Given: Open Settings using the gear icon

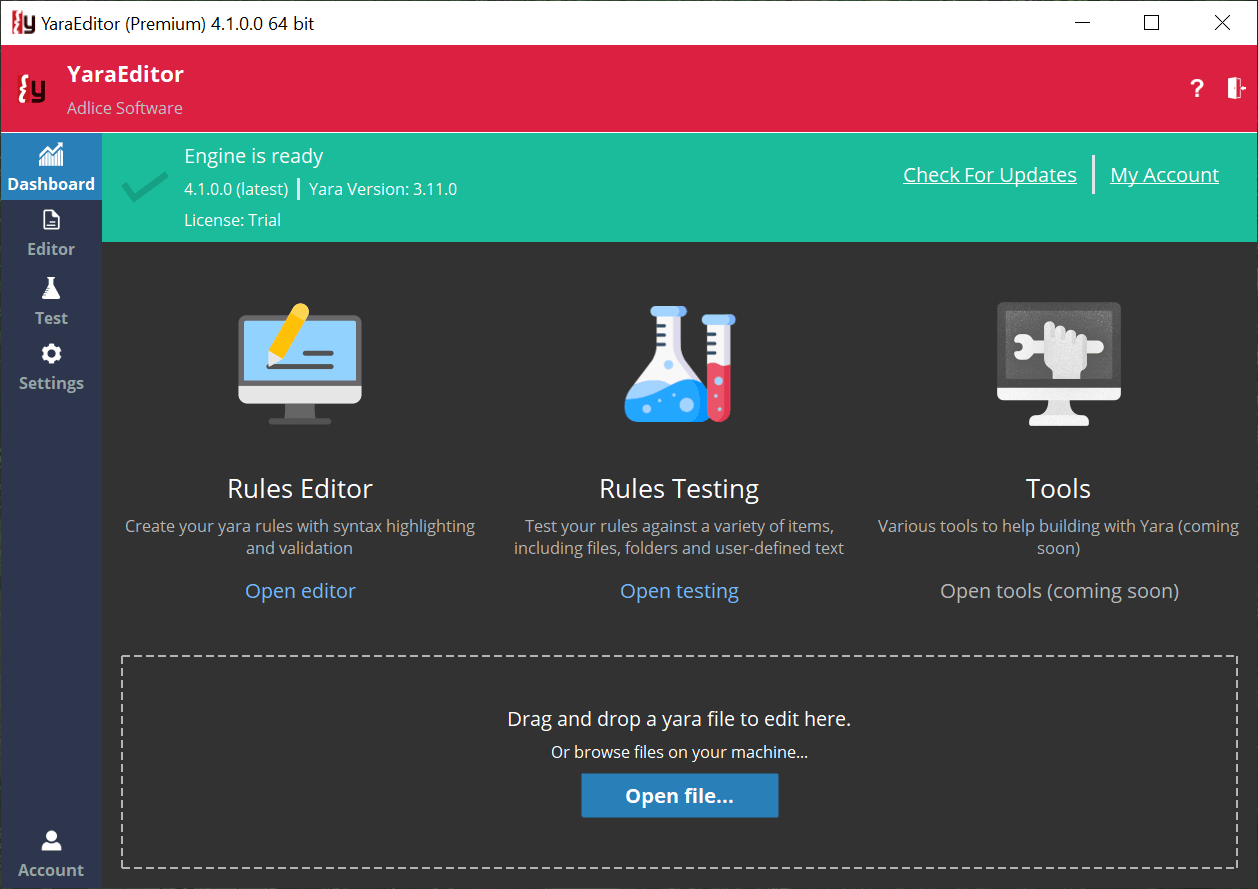Looking at the screenshot, I should click(x=51, y=367).
